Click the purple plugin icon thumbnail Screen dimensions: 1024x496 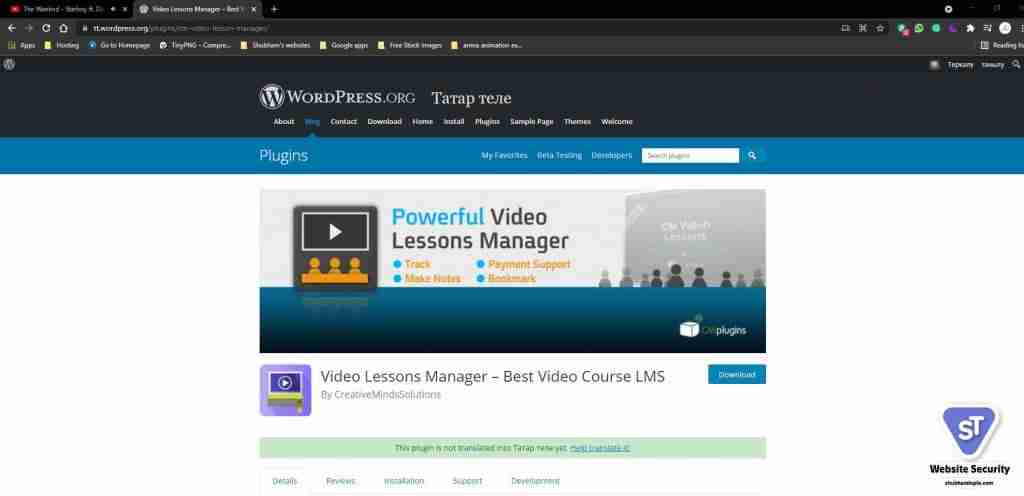click(x=285, y=390)
